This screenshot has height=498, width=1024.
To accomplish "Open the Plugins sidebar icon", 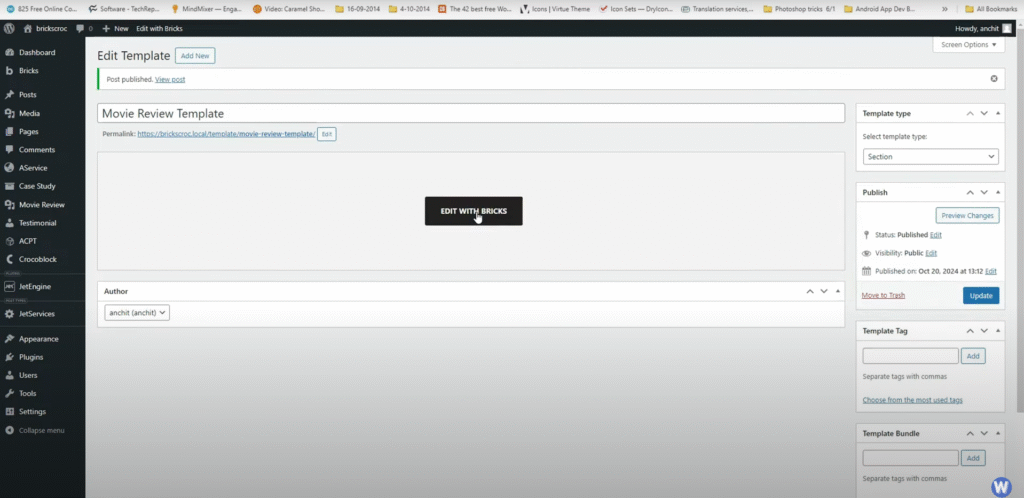I will (9, 357).
